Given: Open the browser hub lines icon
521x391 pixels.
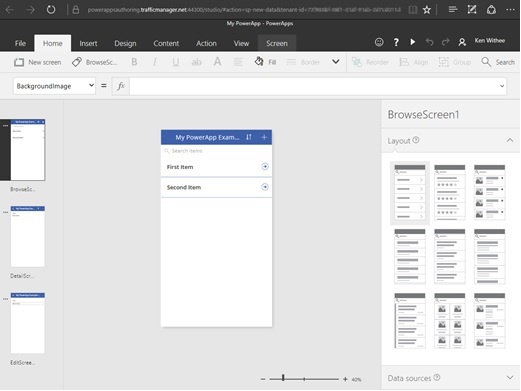Looking at the screenshot, I should click(x=453, y=10).
